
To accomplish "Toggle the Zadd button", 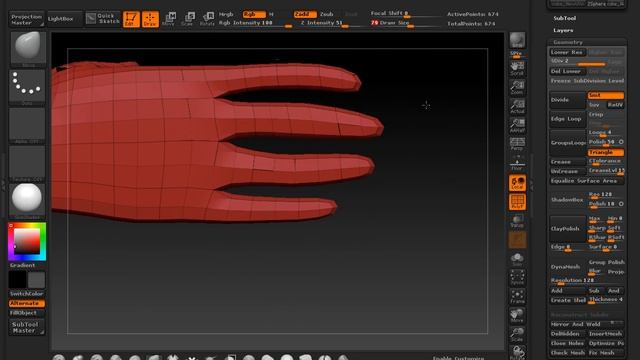I will (305, 14).
